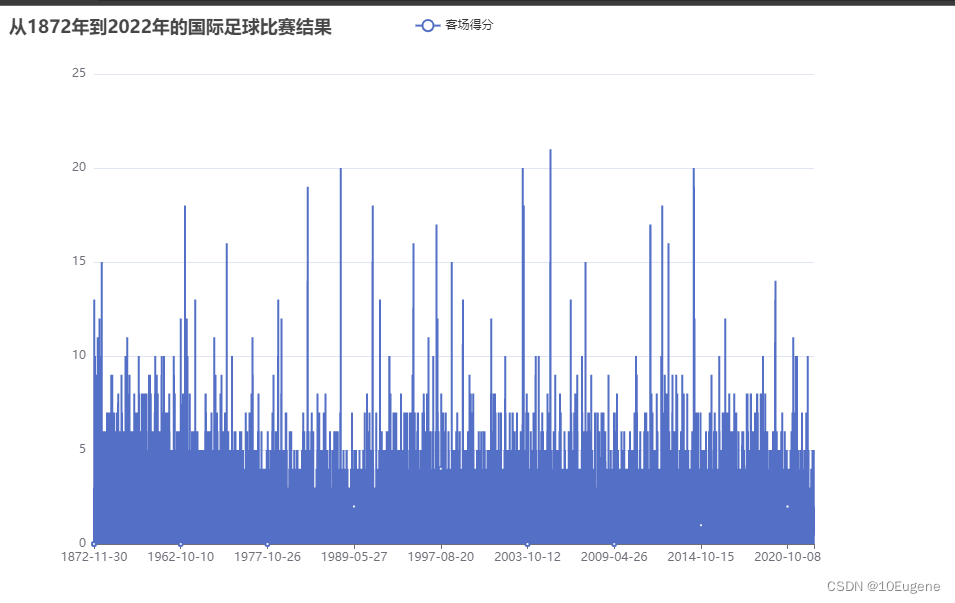Click the CSDN @10Eugene credit text
This screenshot has height=603, width=955.
point(883,587)
